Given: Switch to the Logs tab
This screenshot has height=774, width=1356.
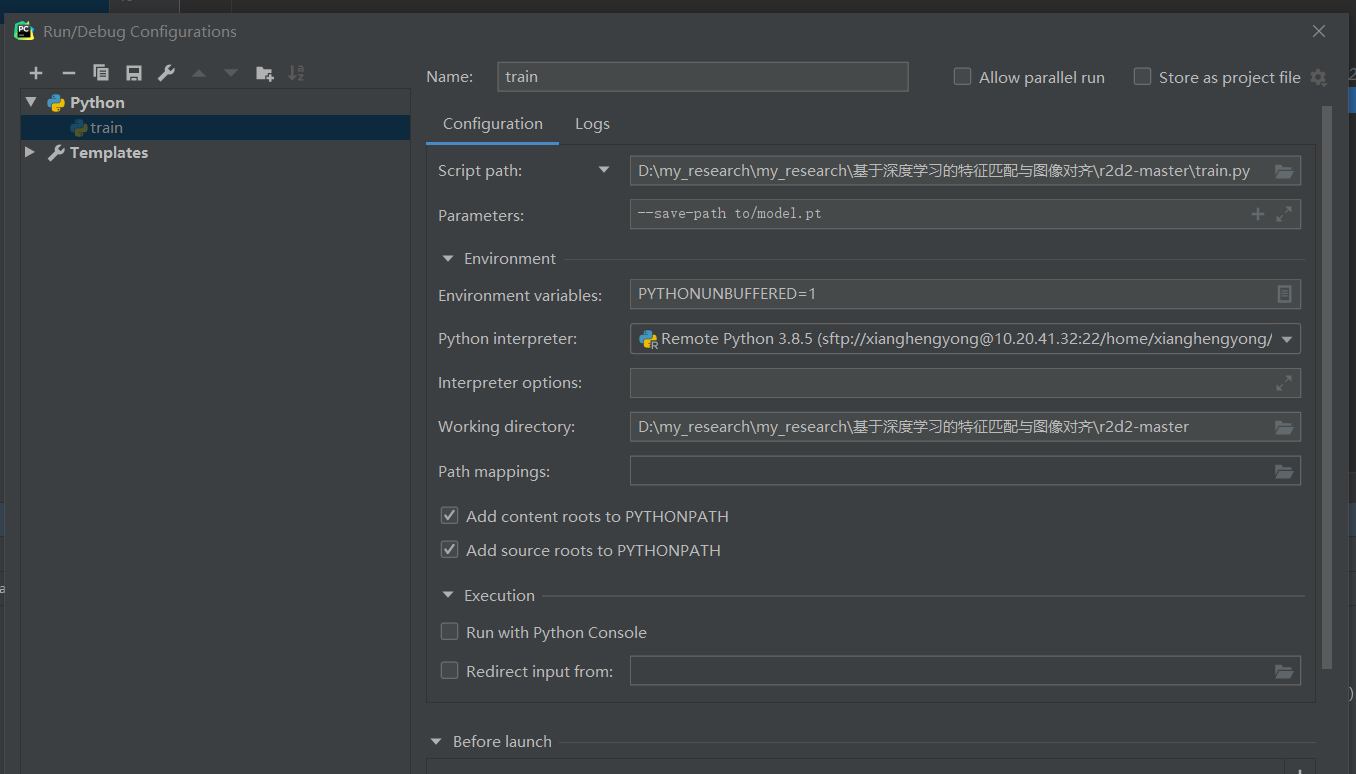Looking at the screenshot, I should 592,124.
